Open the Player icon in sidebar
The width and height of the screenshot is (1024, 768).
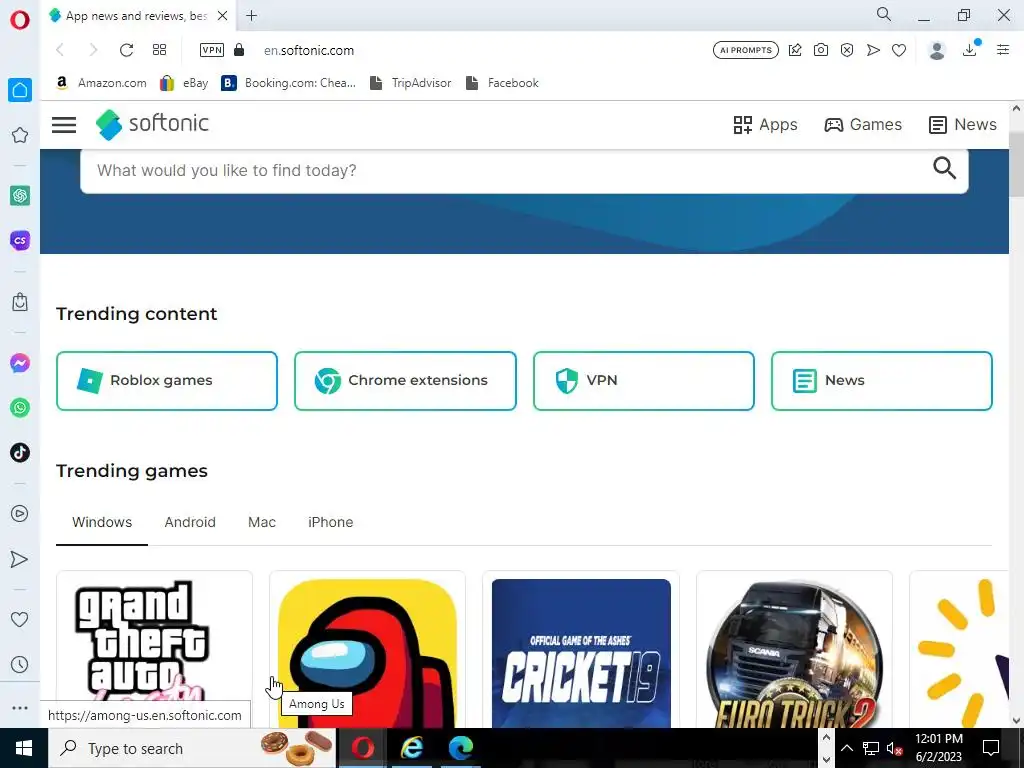click(20, 513)
